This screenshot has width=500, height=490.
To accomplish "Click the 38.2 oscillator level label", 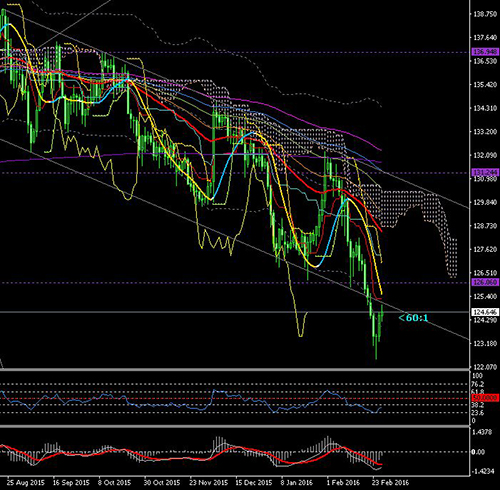I will pos(478,405).
